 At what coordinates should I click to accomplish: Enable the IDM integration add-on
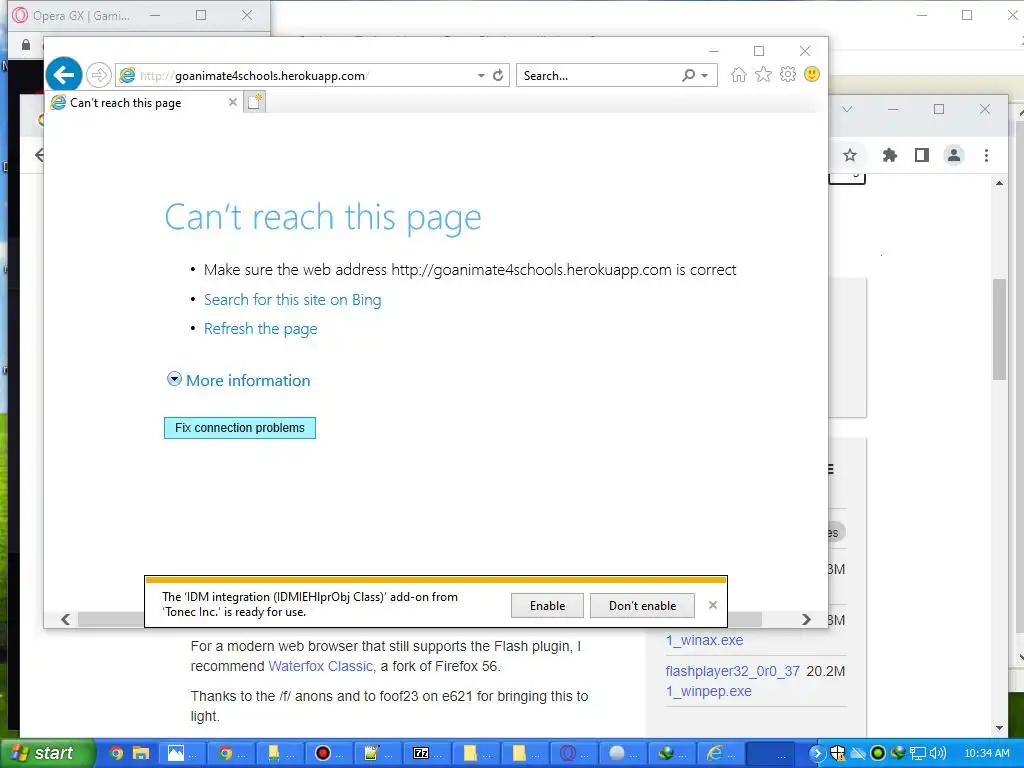click(x=547, y=605)
